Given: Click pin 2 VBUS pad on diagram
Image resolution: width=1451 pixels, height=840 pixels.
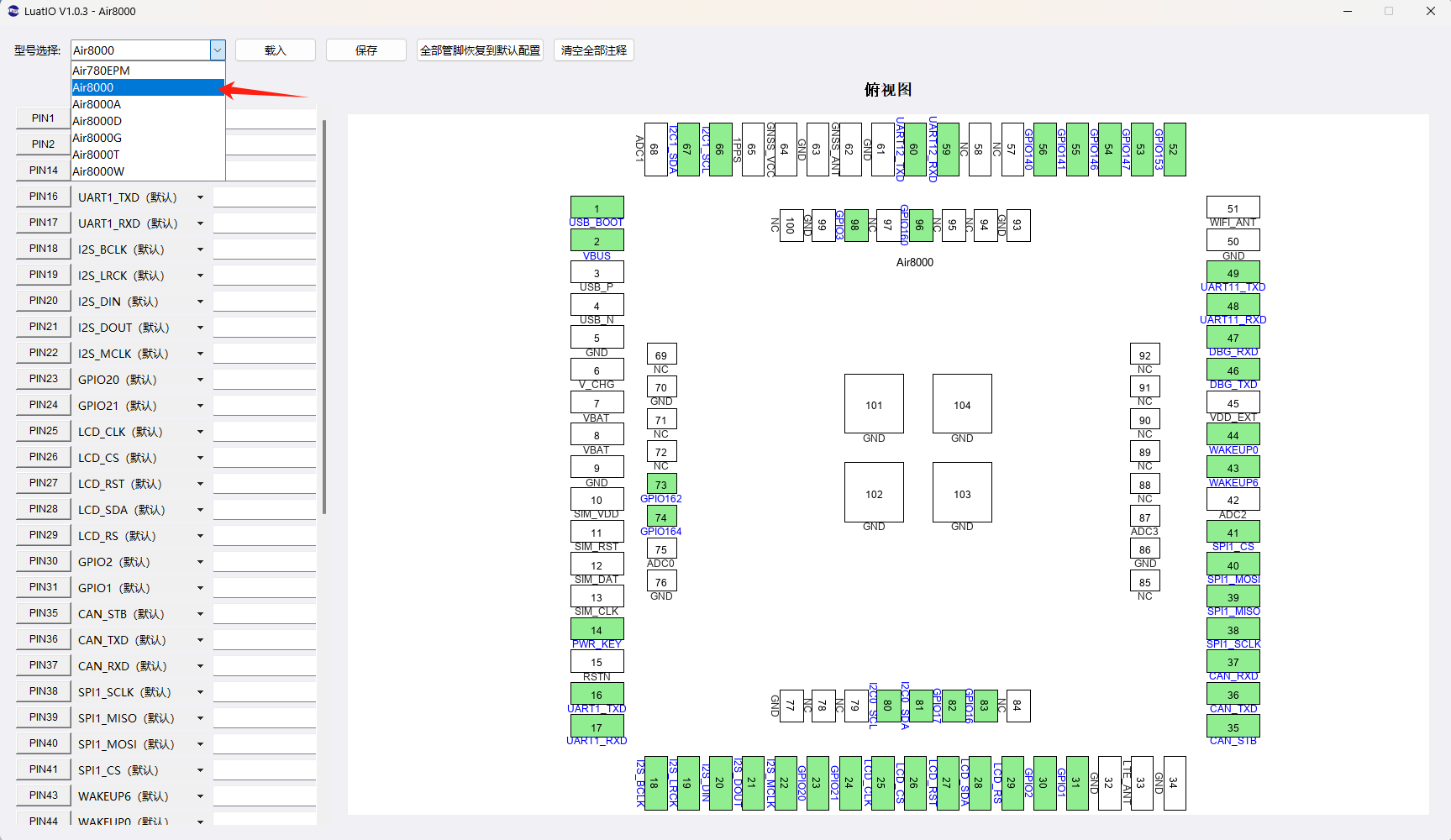Looking at the screenshot, I should [597, 240].
